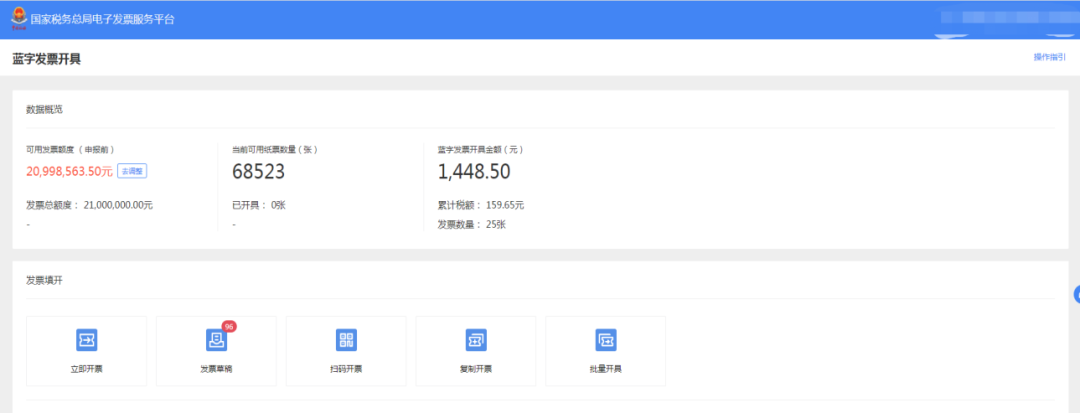
Task: Open the 发票草稿 drafts icon
Action: 216,340
